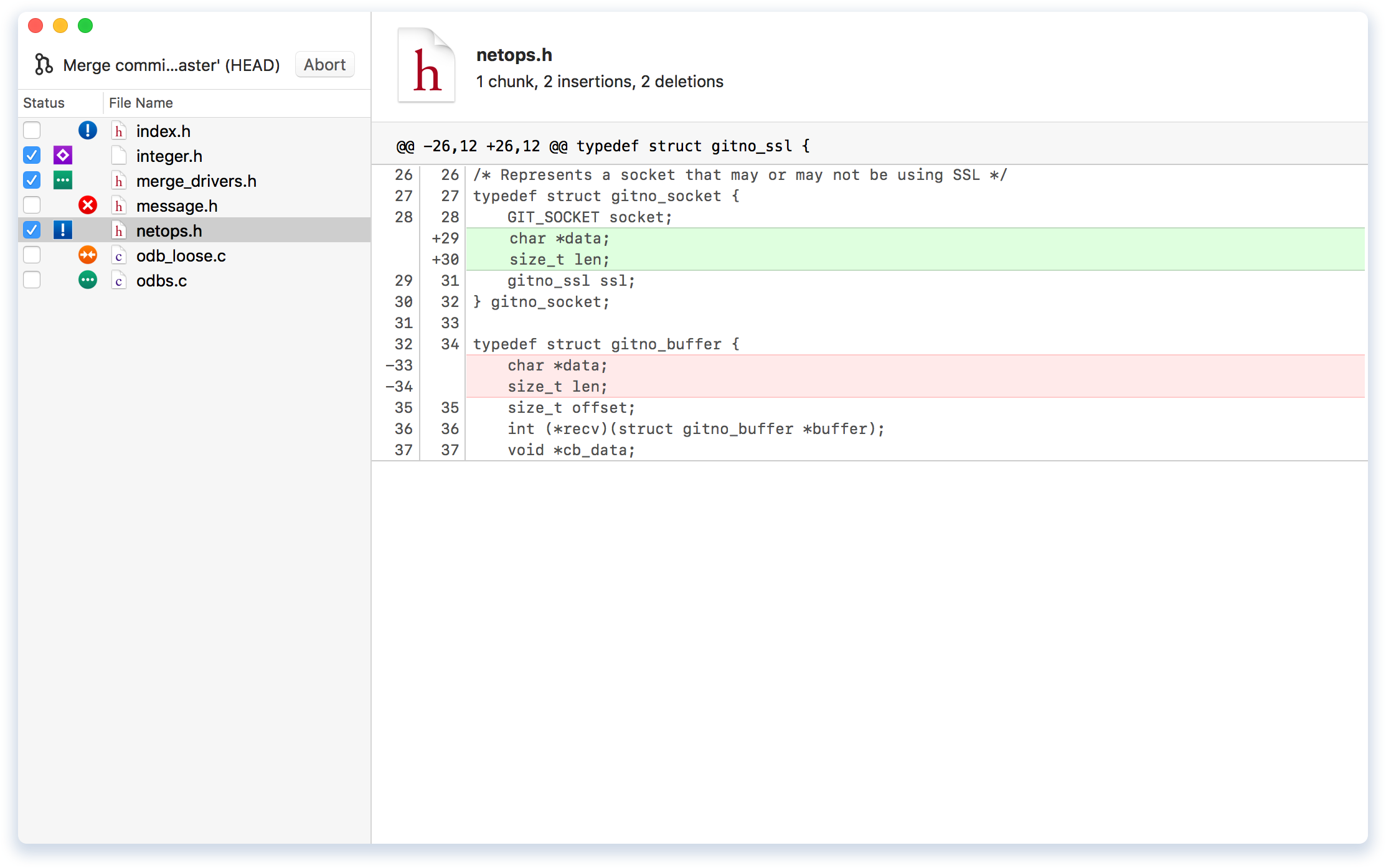Viewport: 1386px width, 868px height.
Task: Select the odb_loose.c file row
Action: [x=181, y=255]
